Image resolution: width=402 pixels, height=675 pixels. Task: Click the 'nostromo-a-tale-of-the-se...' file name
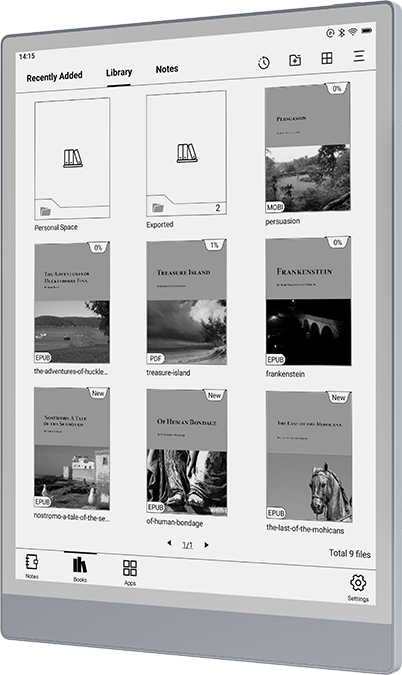pos(71,517)
